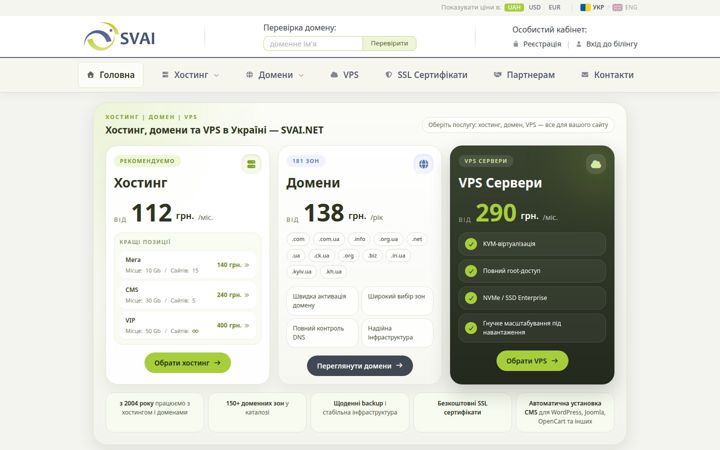Select the .kyiv.ua domain zone chip
Image resolution: width=720 pixels, height=450 pixels.
pyautogui.click(x=302, y=272)
